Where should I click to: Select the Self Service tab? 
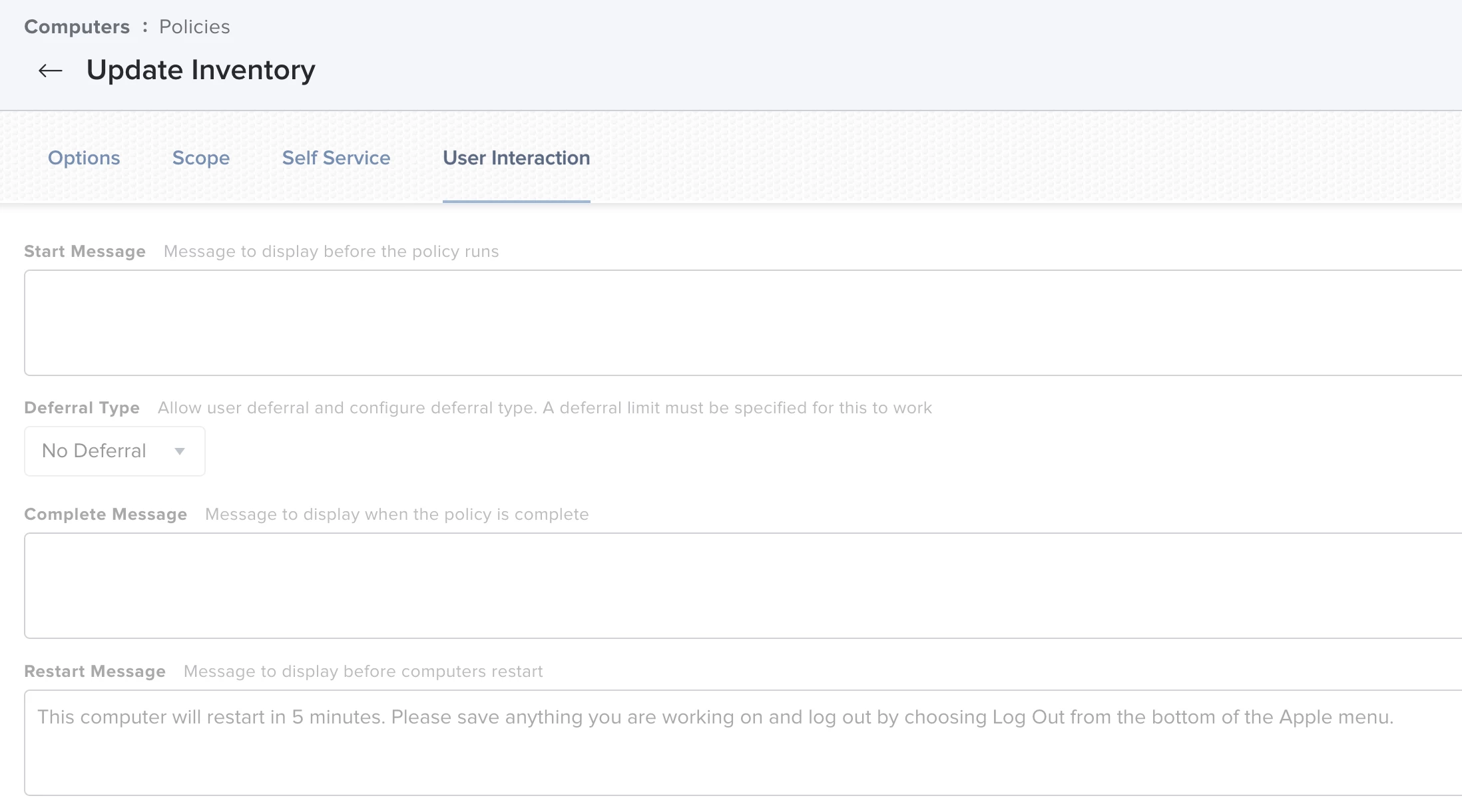(x=336, y=158)
